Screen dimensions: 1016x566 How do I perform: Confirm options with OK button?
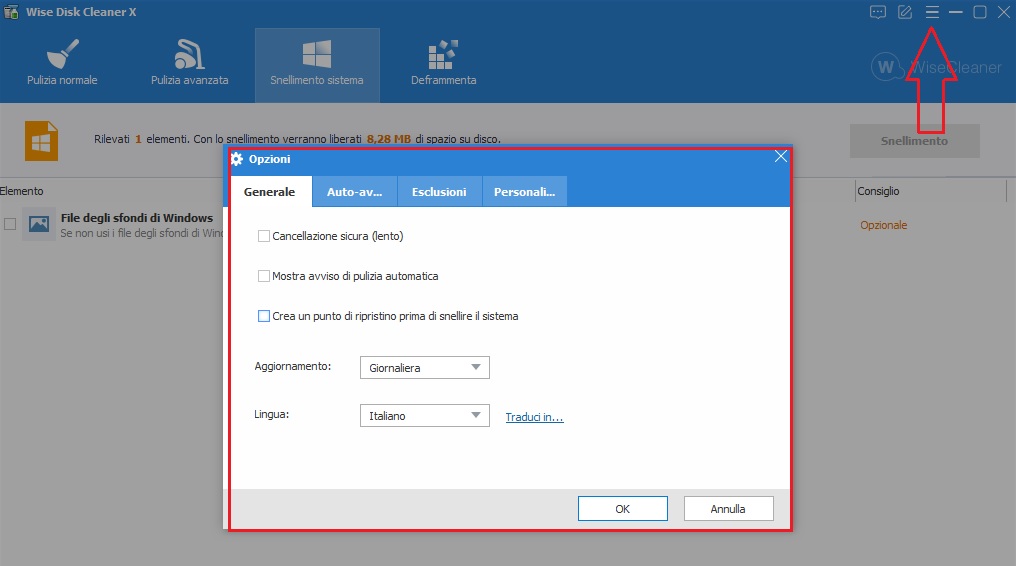click(x=623, y=508)
